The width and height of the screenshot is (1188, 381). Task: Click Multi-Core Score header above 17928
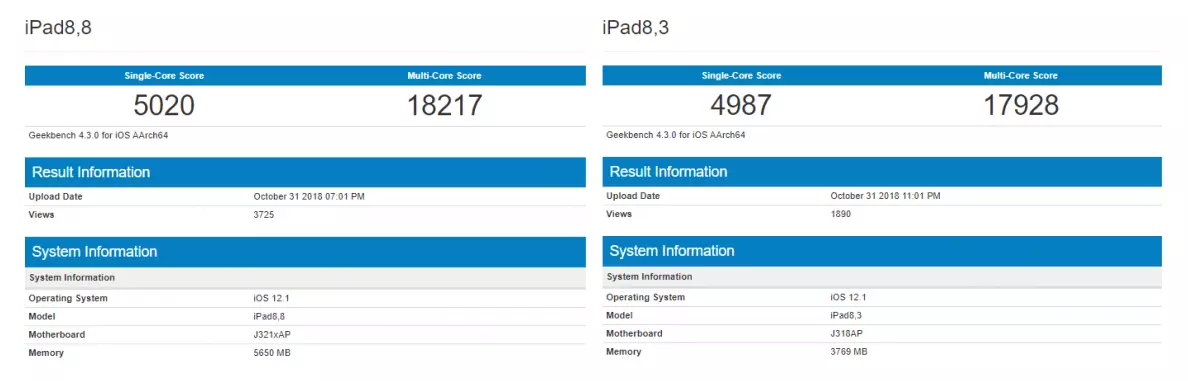coord(1021,76)
